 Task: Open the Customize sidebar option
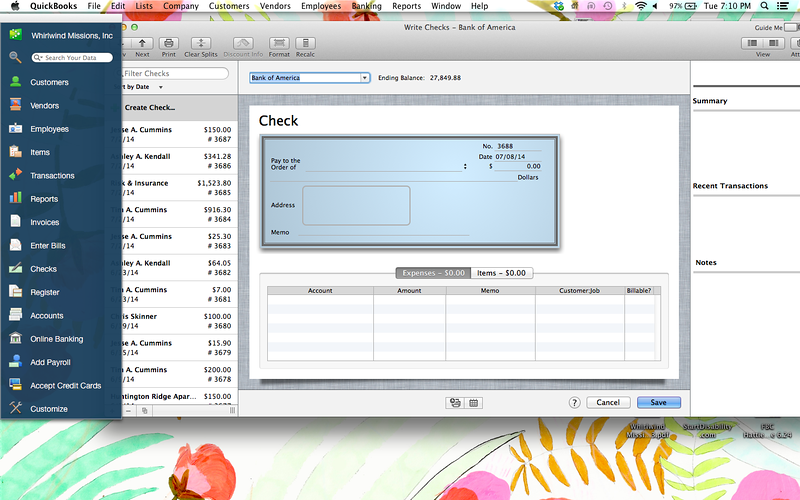coord(48,409)
